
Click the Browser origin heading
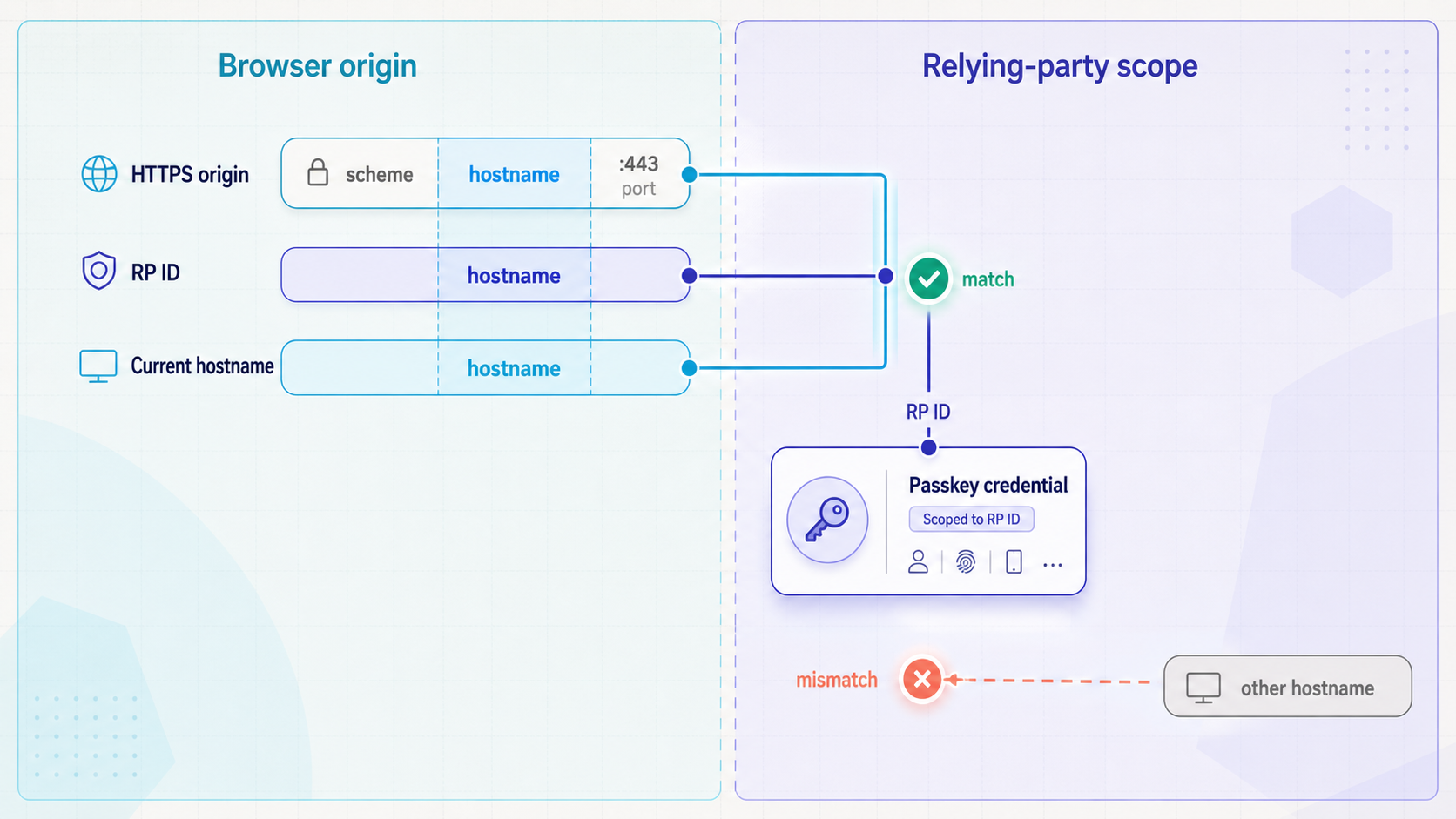[x=317, y=66]
